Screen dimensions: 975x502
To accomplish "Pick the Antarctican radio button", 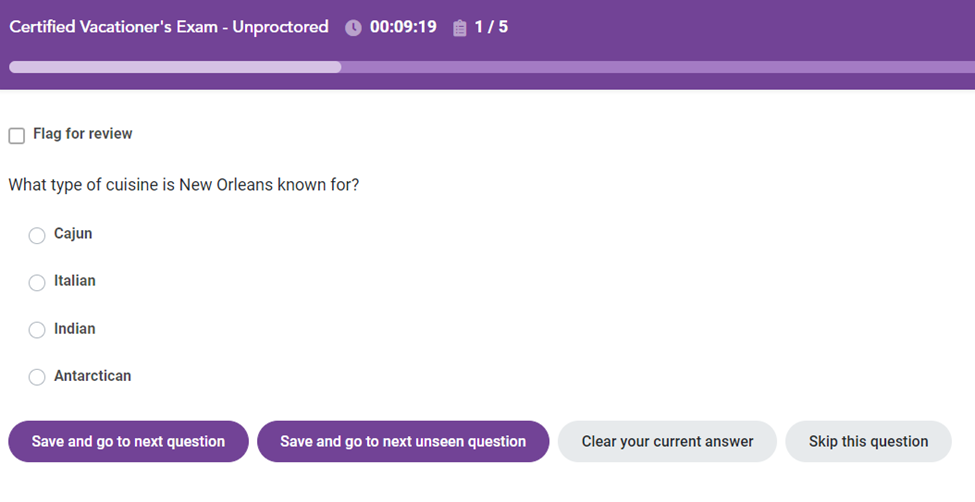I will coord(37,377).
